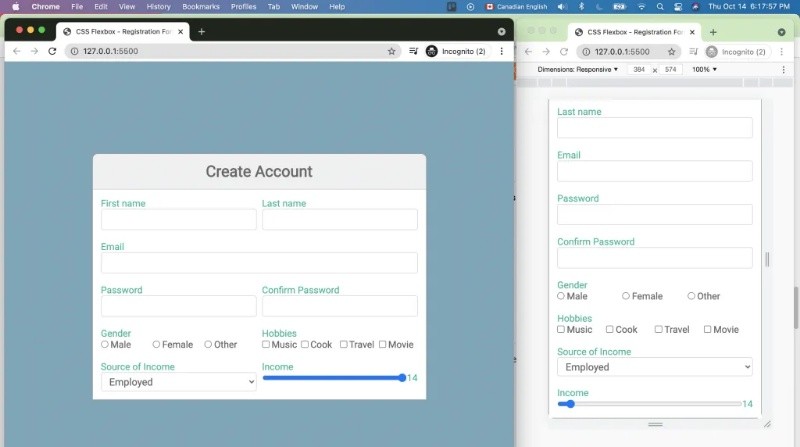Click the Income slider in the left form
Viewport: 800px width, 447px height.
pyautogui.click(x=334, y=378)
